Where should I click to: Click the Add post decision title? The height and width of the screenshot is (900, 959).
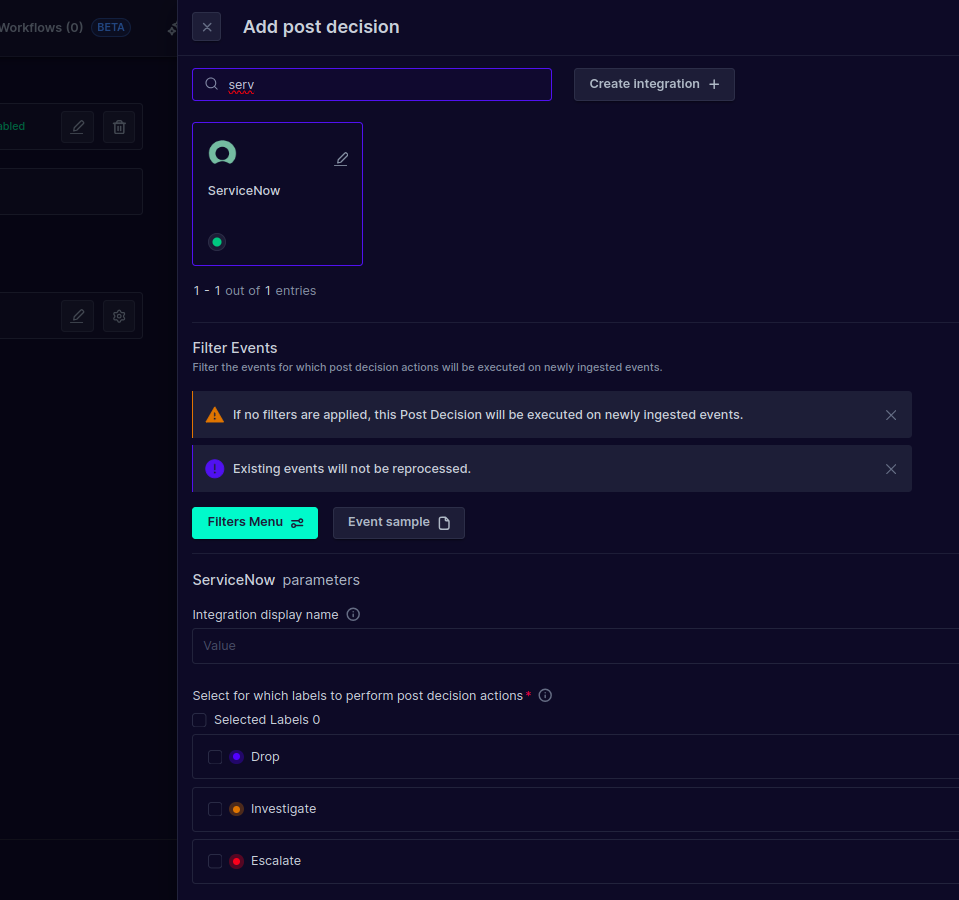coord(321,27)
